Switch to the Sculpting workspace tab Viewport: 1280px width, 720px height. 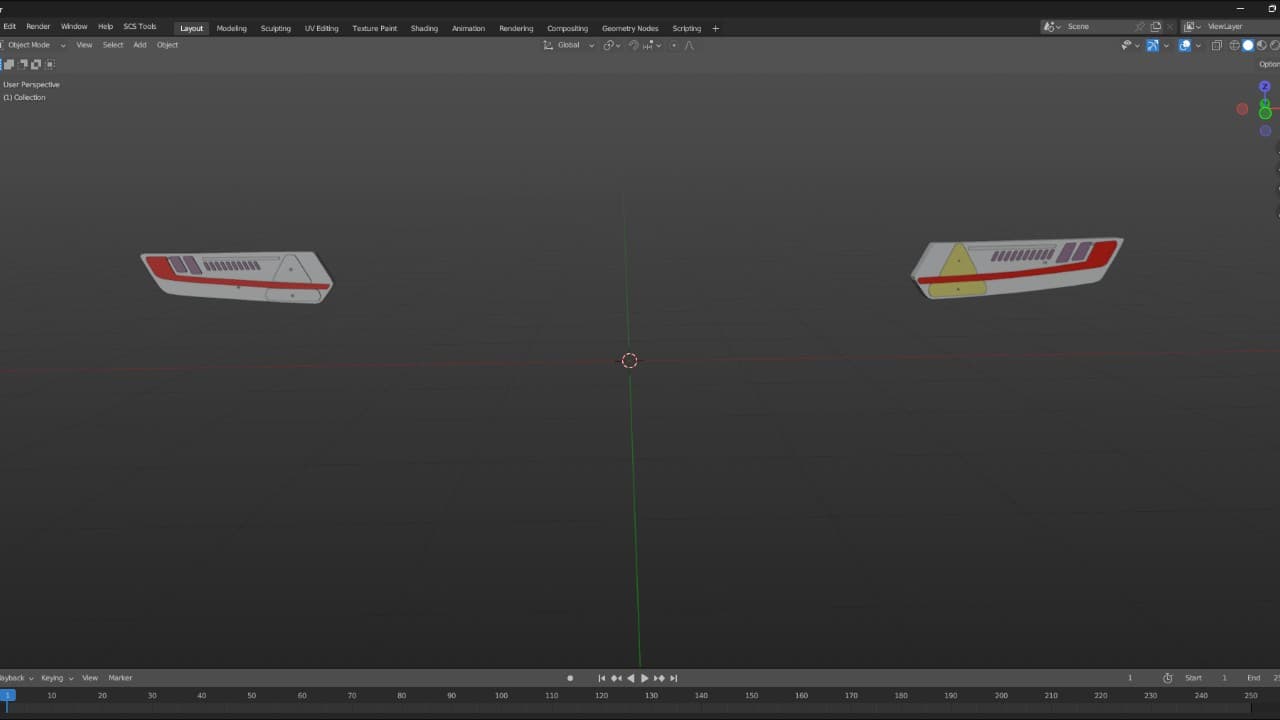pos(276,28)
